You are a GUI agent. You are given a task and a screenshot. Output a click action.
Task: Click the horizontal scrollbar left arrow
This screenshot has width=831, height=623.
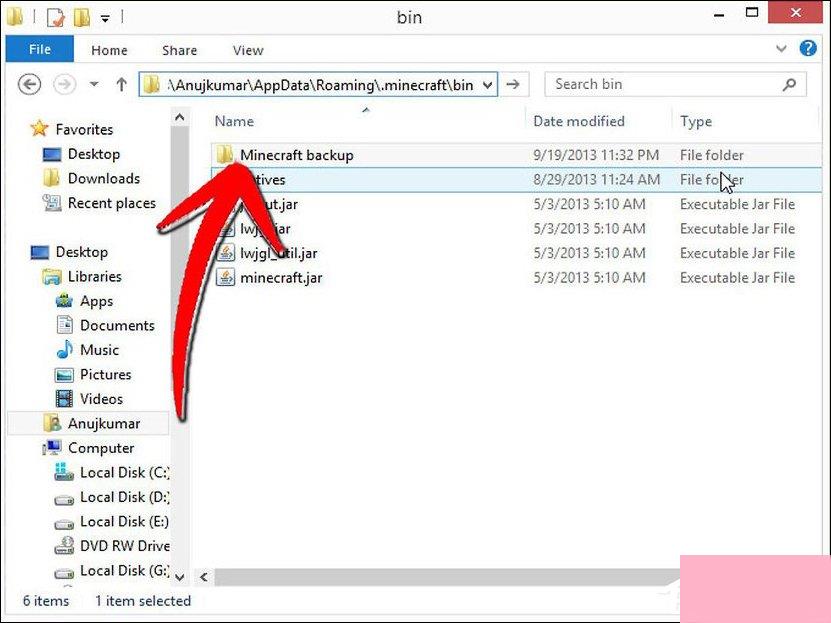tap(204, 577)
